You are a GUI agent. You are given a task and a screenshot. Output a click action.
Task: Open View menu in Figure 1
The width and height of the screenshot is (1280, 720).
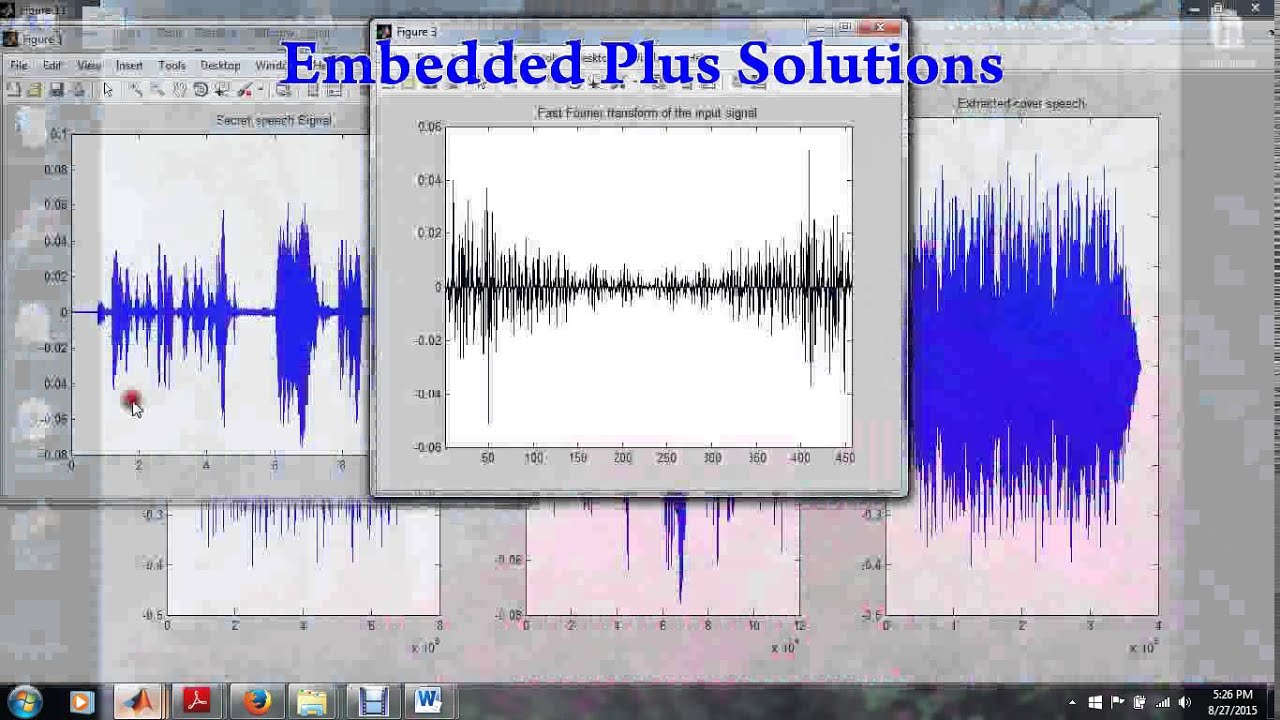tap(89, 65)
